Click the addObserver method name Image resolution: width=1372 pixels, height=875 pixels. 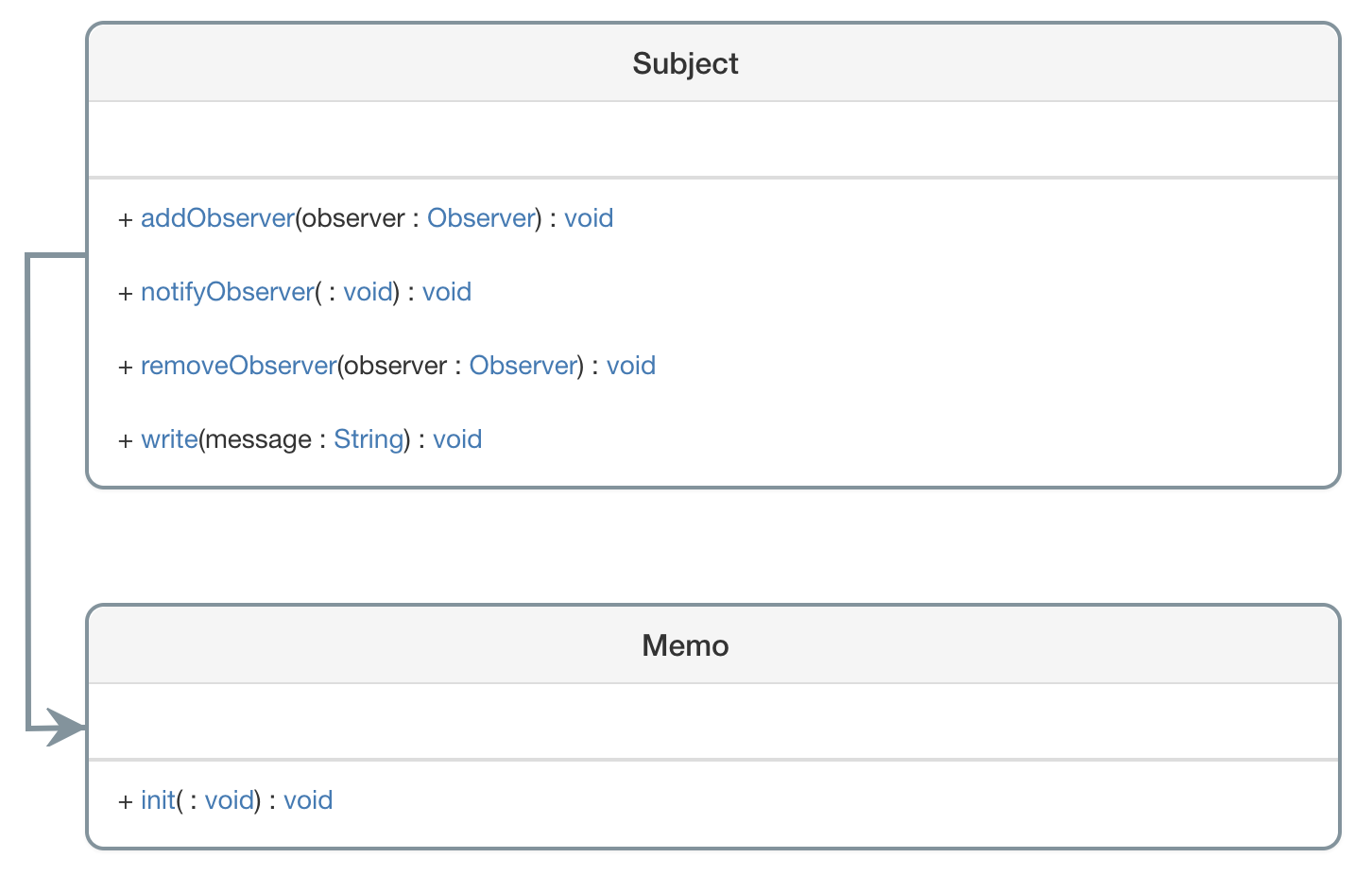click(x=217, y=218)
